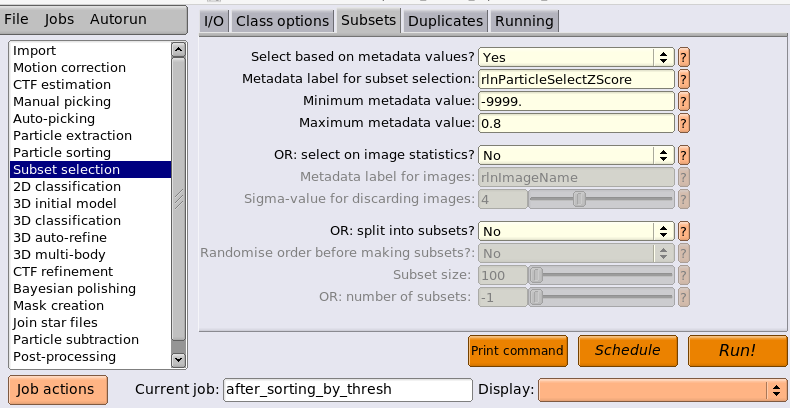
Task: Show help for select on image statistics
Action: pos(683,155)
